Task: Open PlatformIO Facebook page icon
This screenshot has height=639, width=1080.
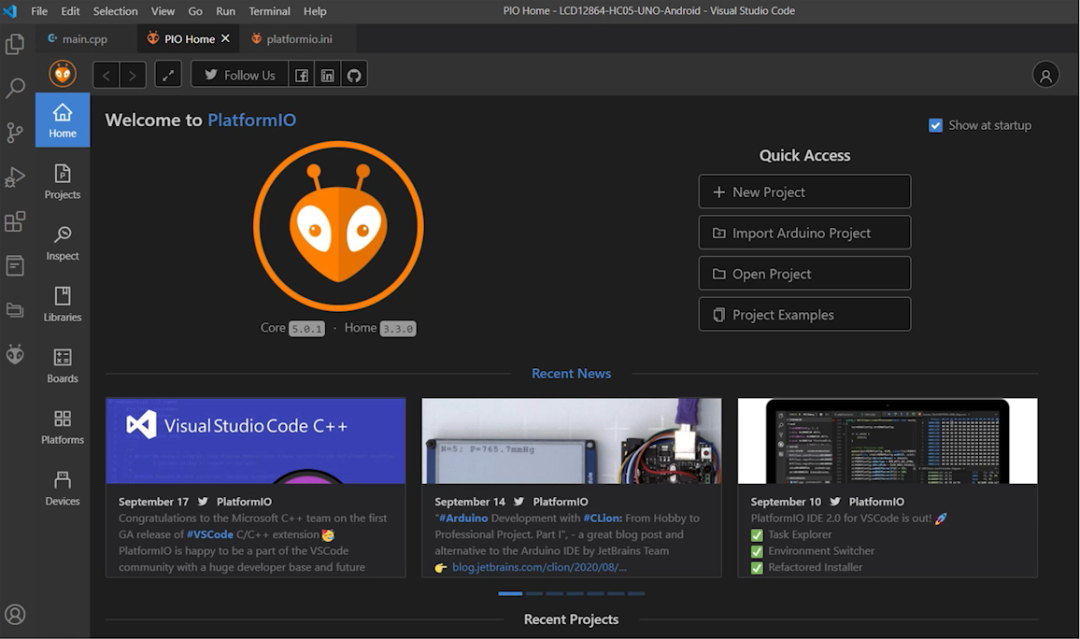Action: [x=302, y=75]
